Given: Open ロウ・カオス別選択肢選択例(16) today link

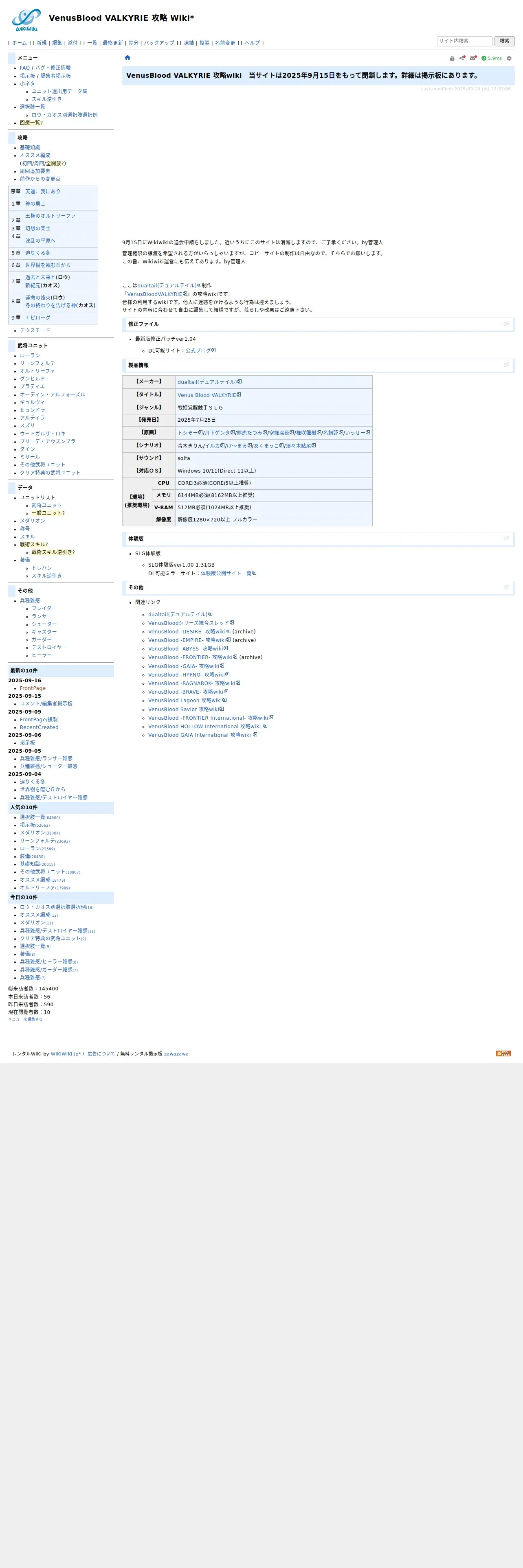Looking at the screenshot, I should point(57,908).
